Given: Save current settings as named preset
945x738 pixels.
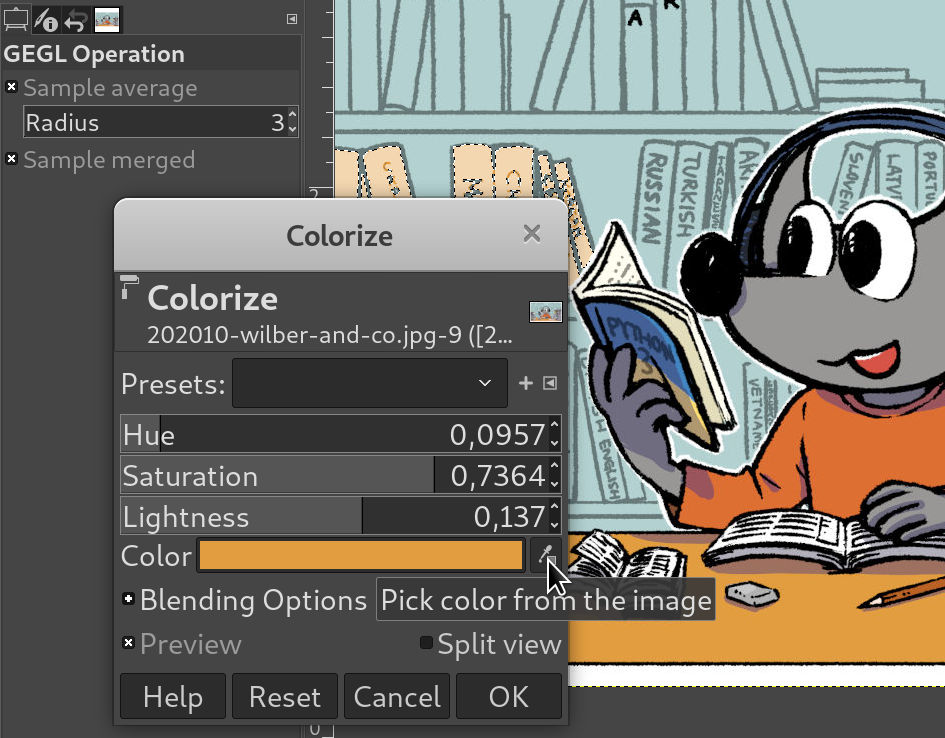Looking at the screenshot, I should (x=526, y=383).
